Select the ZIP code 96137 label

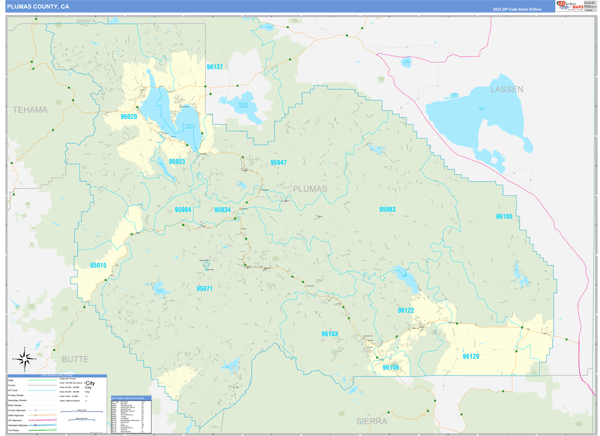click(215, 66)
